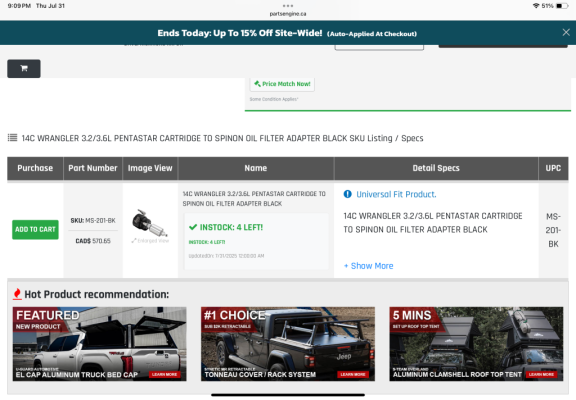The image size is (576, 400).
Task: Open the EL Cap Aluminum Truck Bed Cap banner
Action: coord(100,344)
